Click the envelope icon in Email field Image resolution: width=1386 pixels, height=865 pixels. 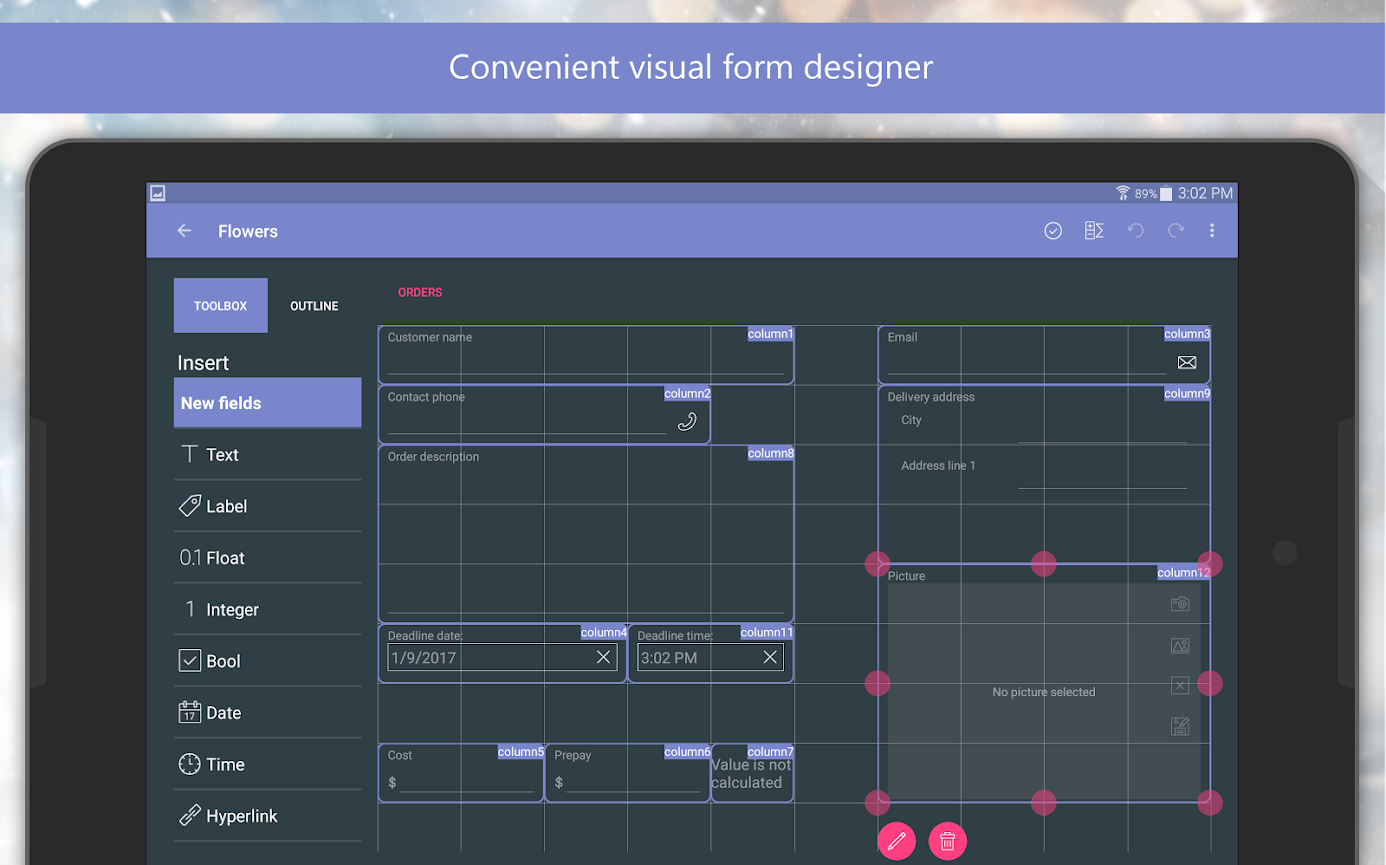coord(1187,363)
